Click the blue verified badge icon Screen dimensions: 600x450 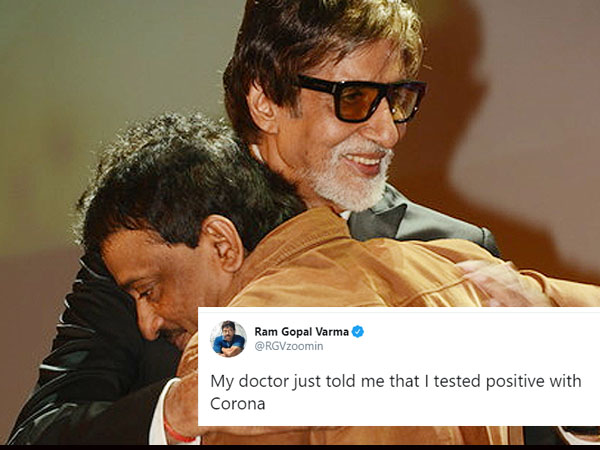pos(358,331)
